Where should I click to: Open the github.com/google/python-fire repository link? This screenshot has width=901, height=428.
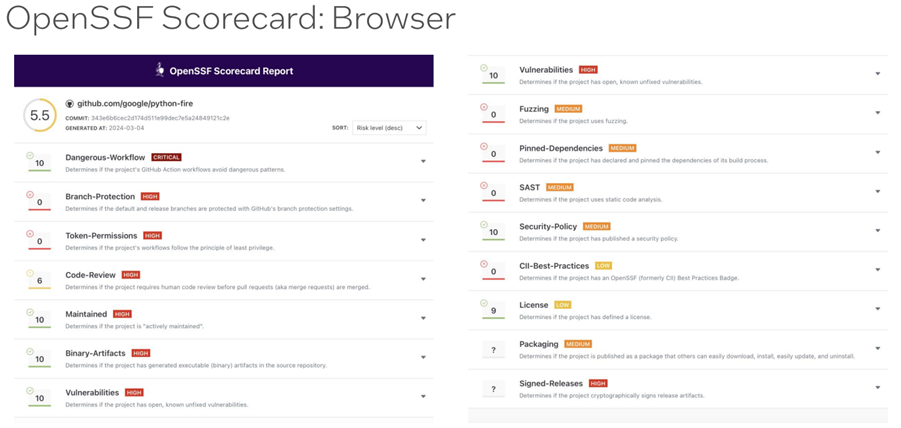point(127,104)
